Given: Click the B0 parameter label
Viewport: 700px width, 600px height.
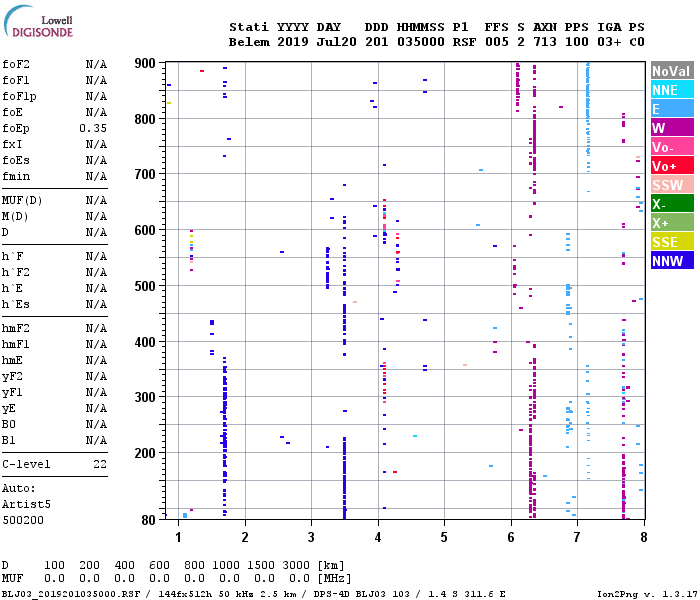Looking at the screenshot, I should [x=8, y=425].
